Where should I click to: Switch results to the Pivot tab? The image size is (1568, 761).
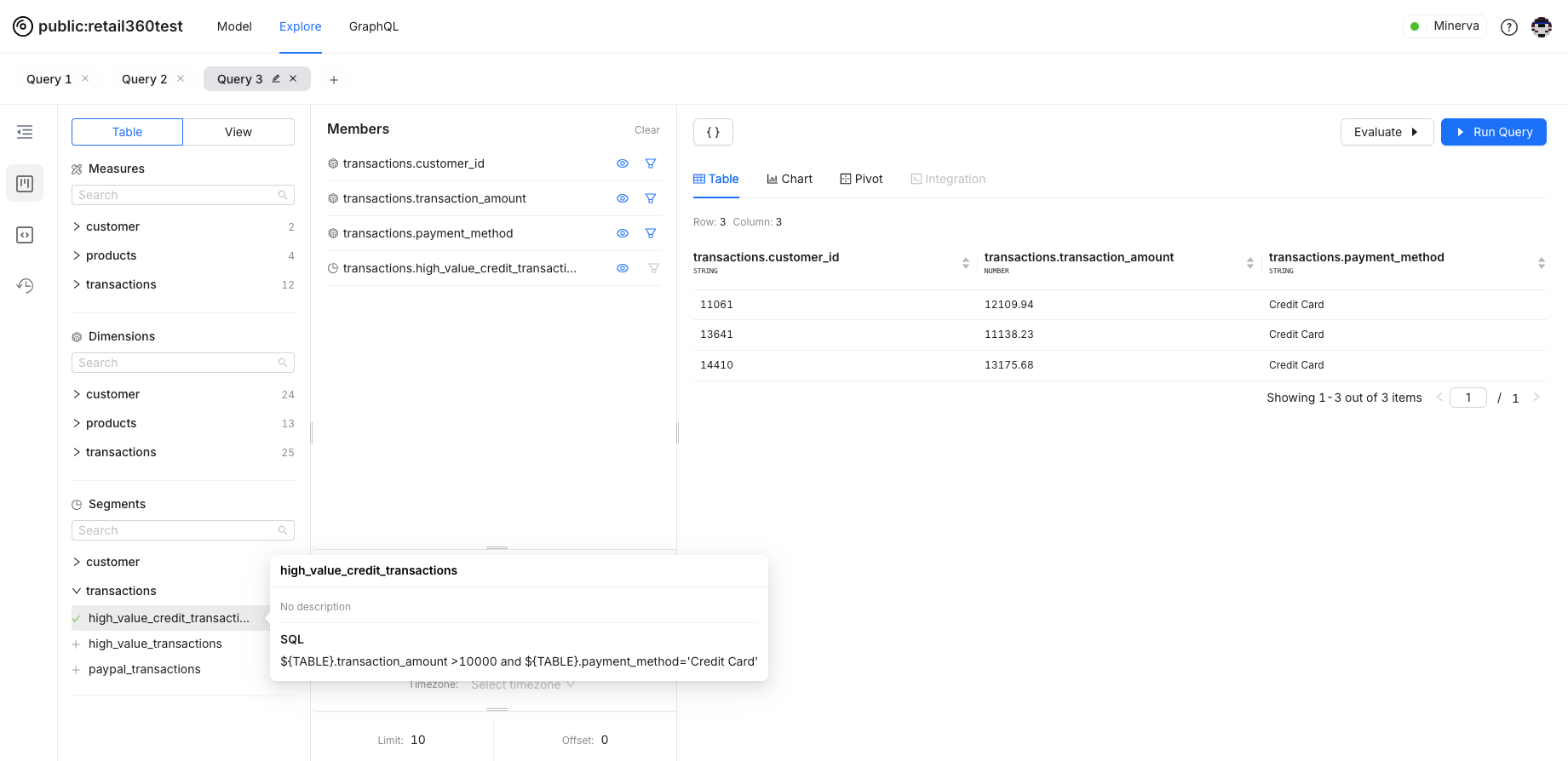click(x=861, y=179)
